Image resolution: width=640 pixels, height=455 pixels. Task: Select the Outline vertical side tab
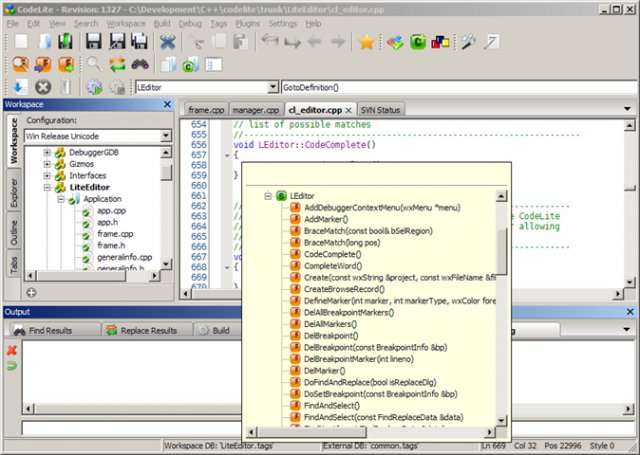click(x=13, y=232)
